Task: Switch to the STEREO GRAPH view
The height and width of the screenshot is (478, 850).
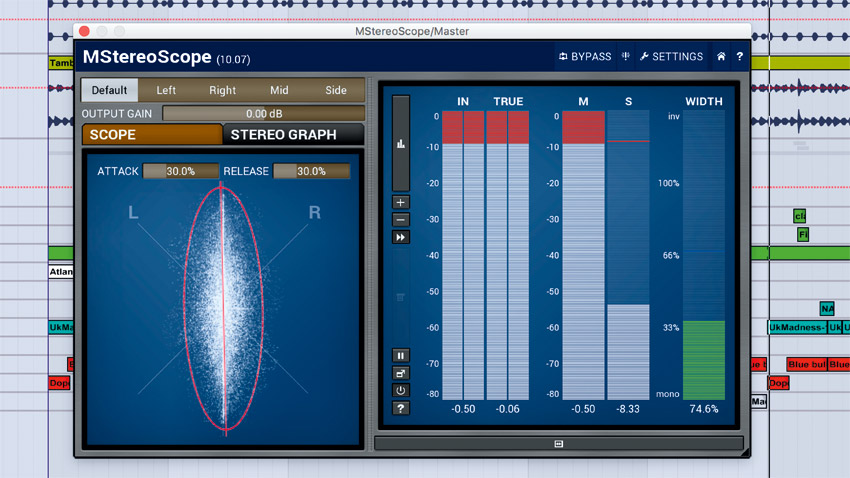Action: point(293,134)
